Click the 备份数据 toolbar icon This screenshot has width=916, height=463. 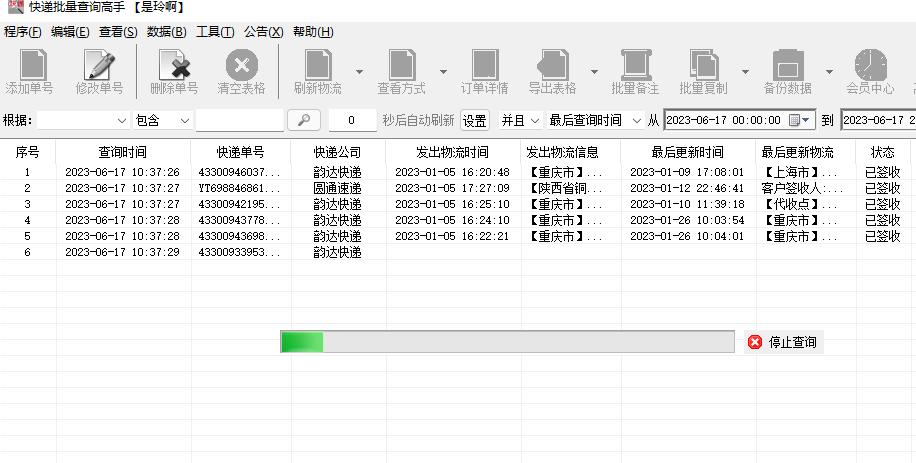(787, 64)
